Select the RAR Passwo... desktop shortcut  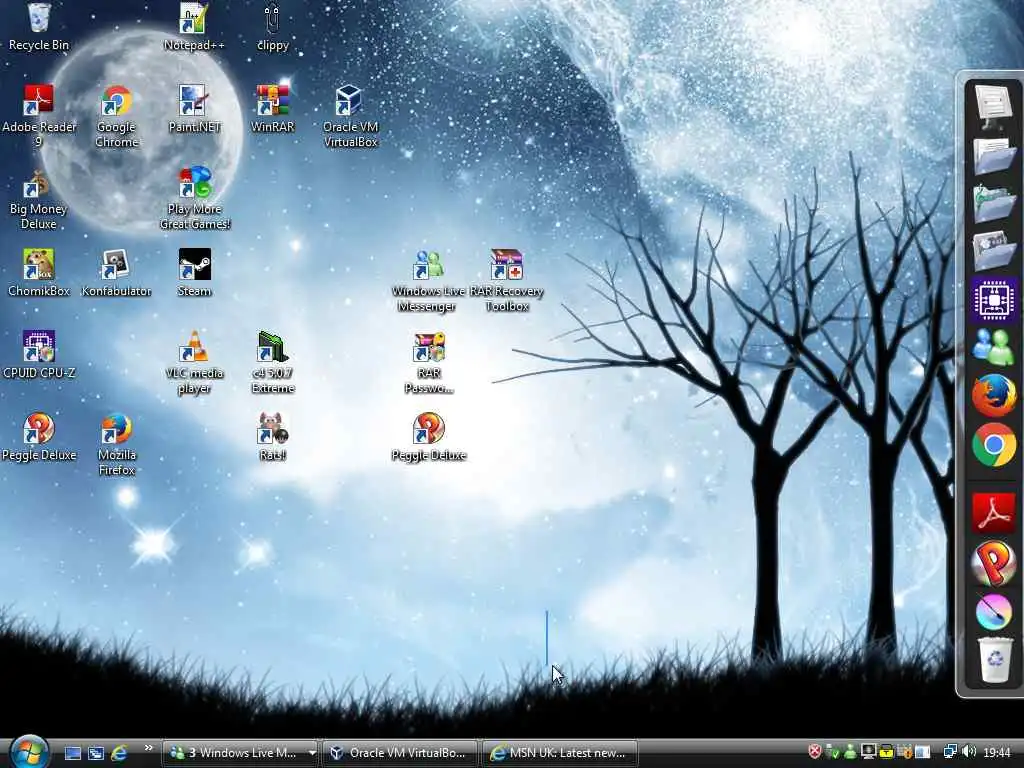428,362
